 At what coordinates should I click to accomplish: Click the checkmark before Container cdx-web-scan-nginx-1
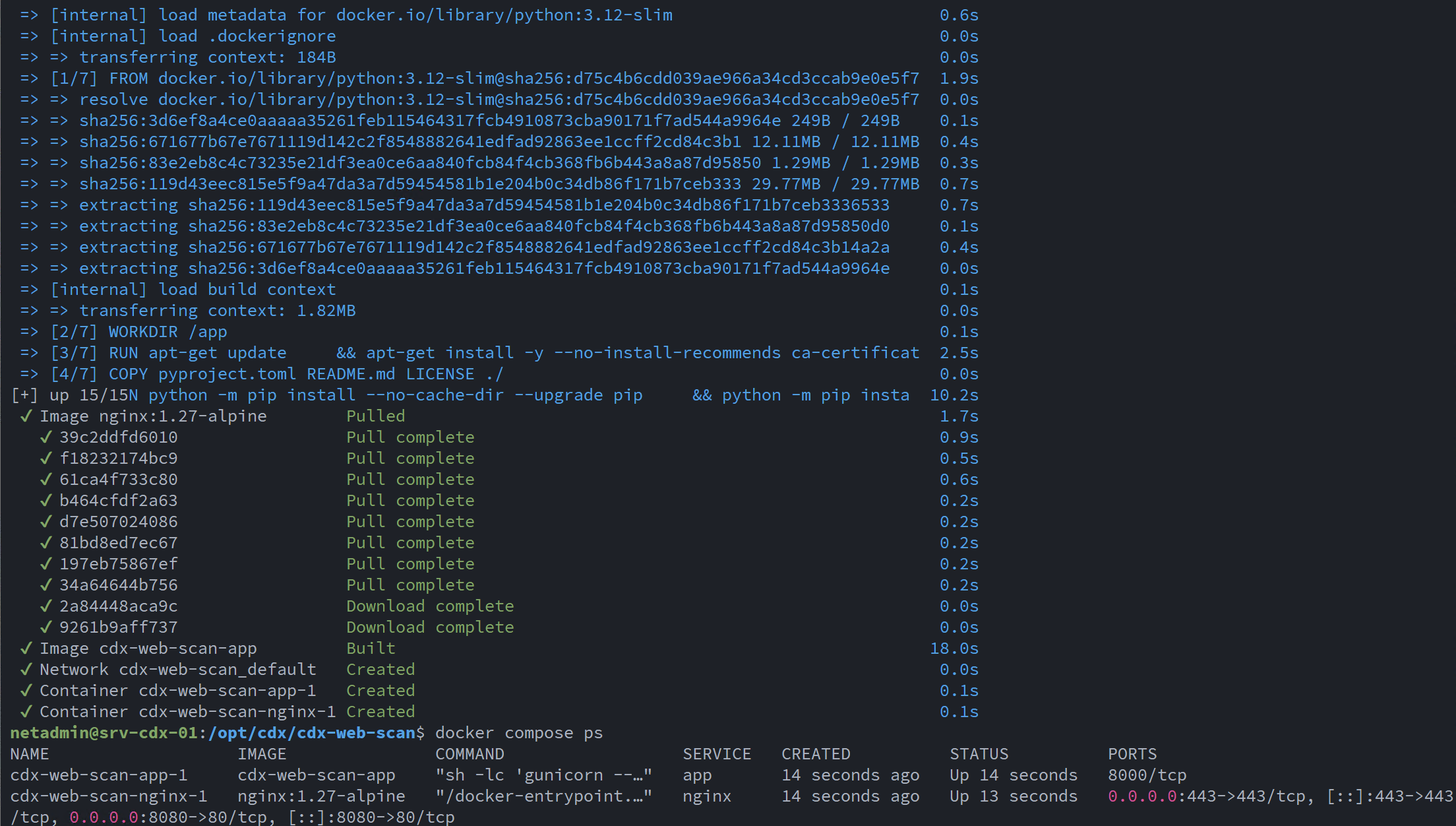(26, 712)
